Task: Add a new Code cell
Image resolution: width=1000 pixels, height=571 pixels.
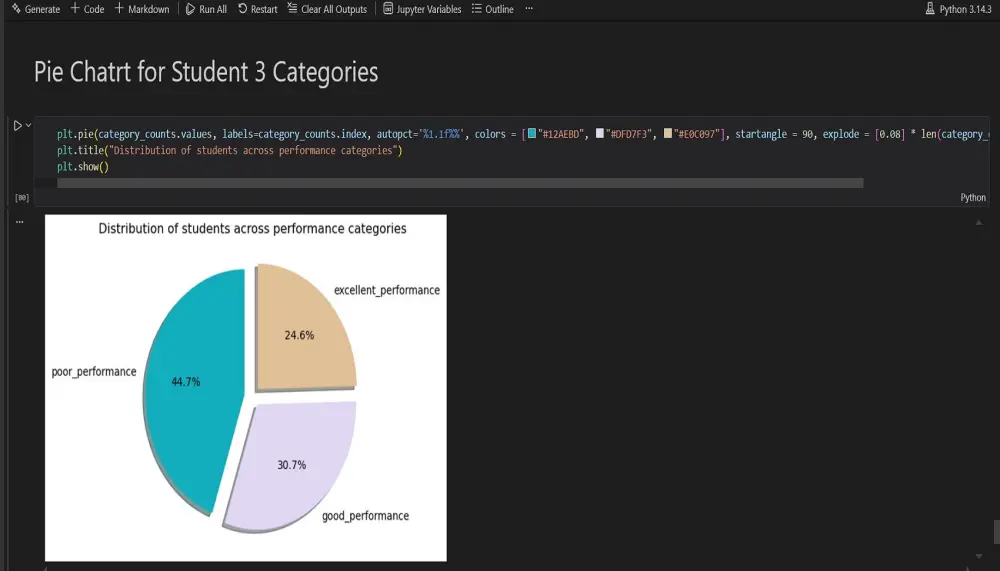Action: click(x=87, y=9)
